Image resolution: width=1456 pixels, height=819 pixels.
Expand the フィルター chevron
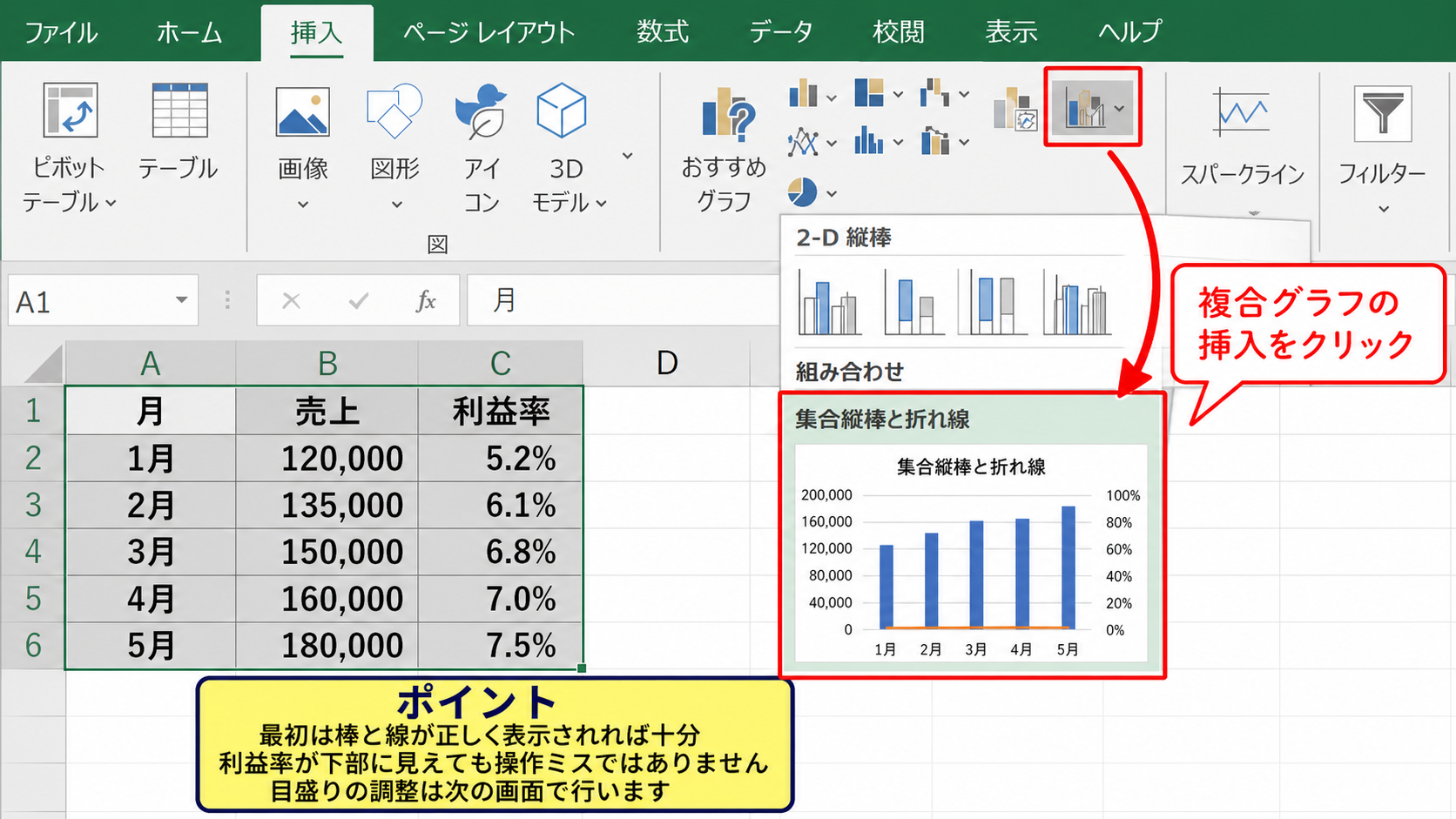pos(1384,210)
